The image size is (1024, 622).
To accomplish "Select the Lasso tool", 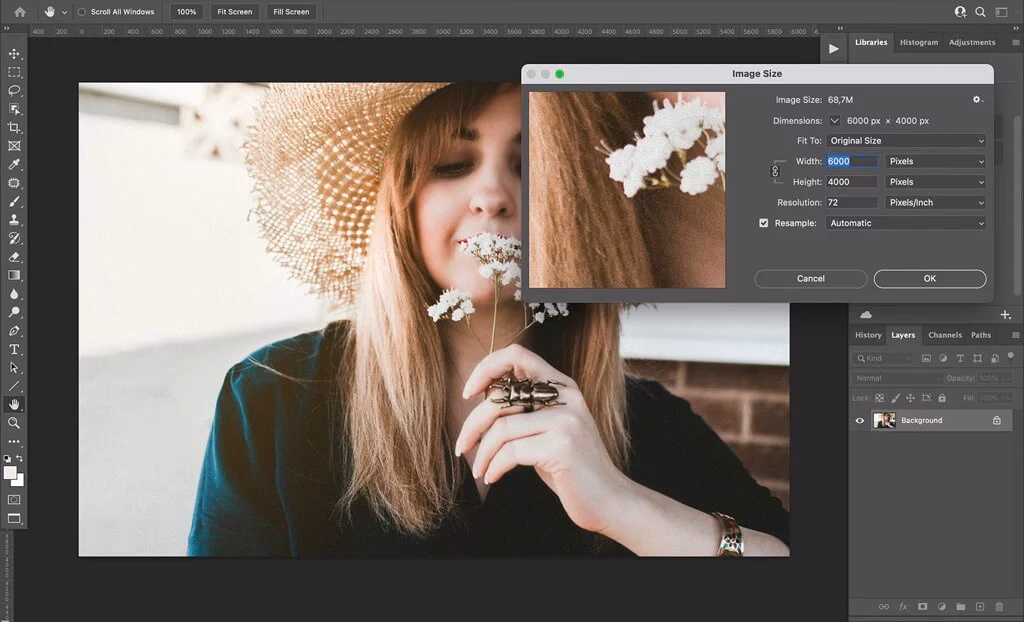I will (14, 90).
